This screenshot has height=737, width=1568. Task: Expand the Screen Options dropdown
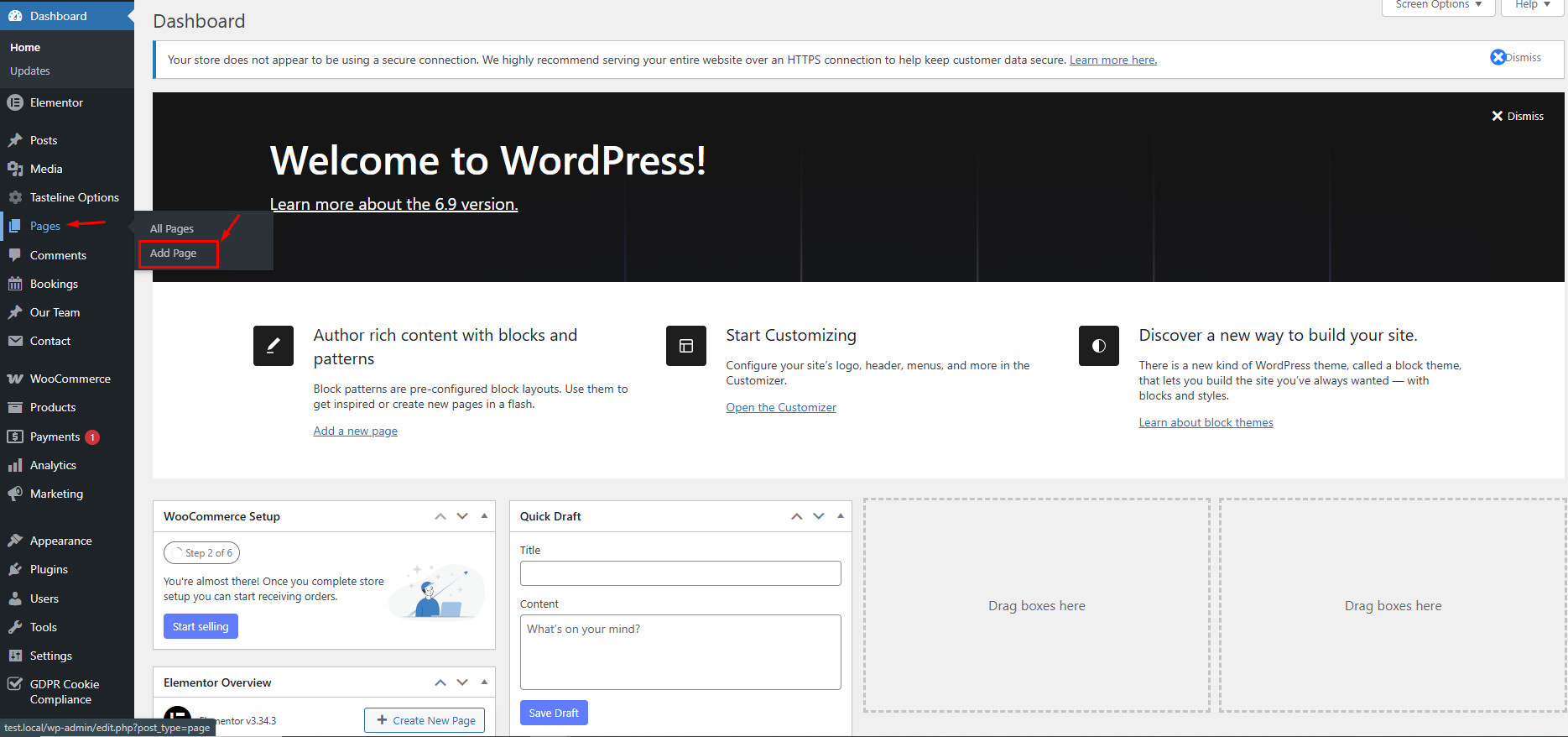click(1438, 5)
